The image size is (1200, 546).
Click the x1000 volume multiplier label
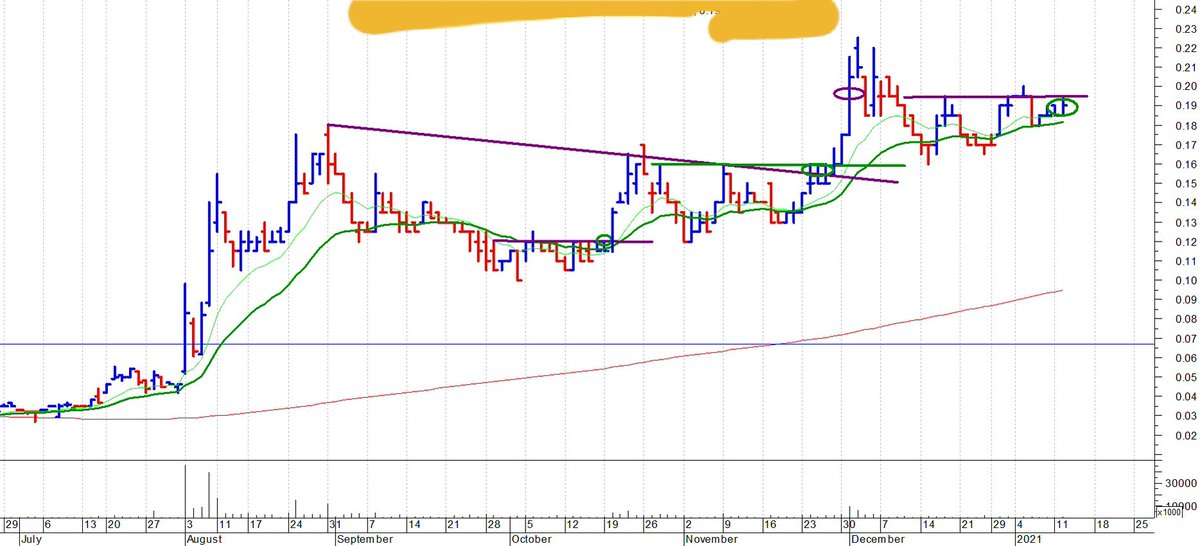pyautogui.click(x=1168, y=513)
